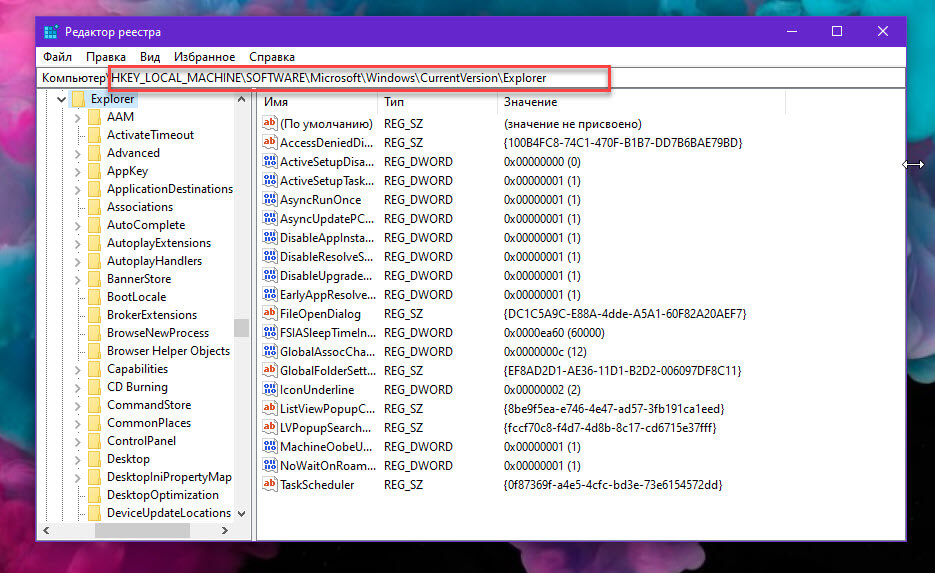Select the MachineOobeU... DWORD icon
This screenshot has height=573, width=935.
coord(270,447)
